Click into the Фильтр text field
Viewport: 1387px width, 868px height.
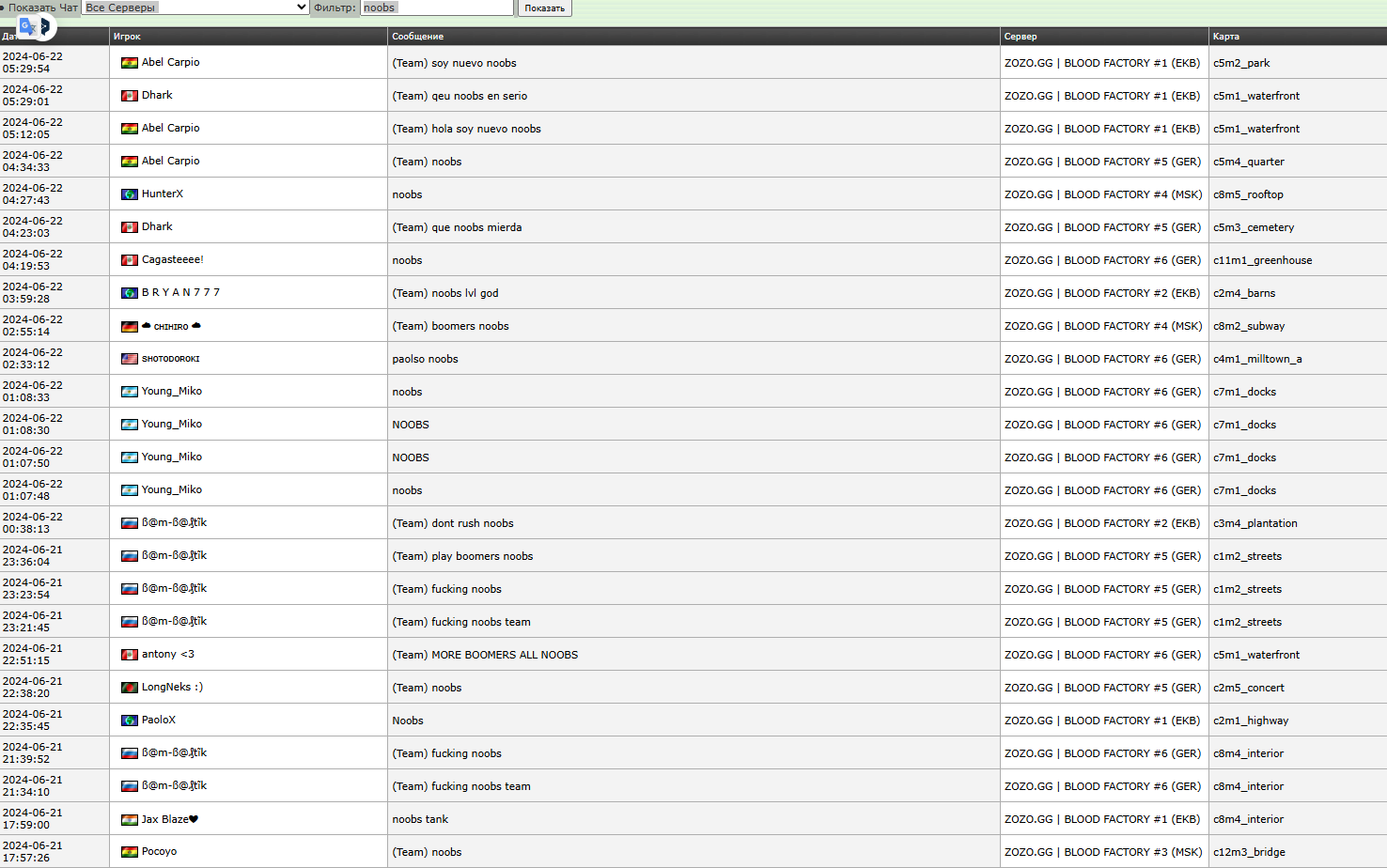[437, 8]
